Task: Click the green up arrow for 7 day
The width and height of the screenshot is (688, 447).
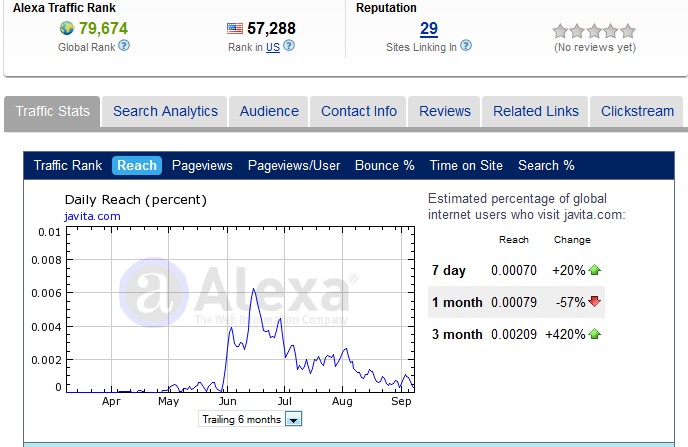Action: [x=595, y=270]
